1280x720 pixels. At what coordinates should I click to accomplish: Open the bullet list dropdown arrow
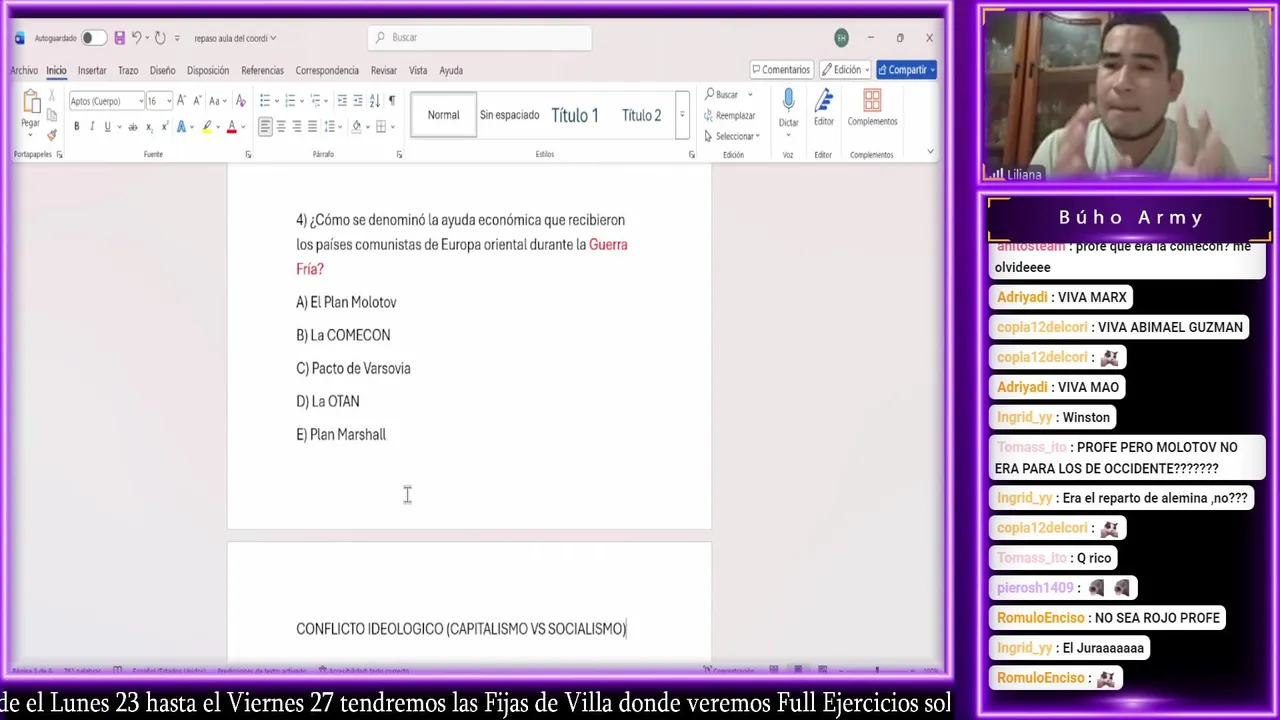pyautogui.click(x=275, y=101)
